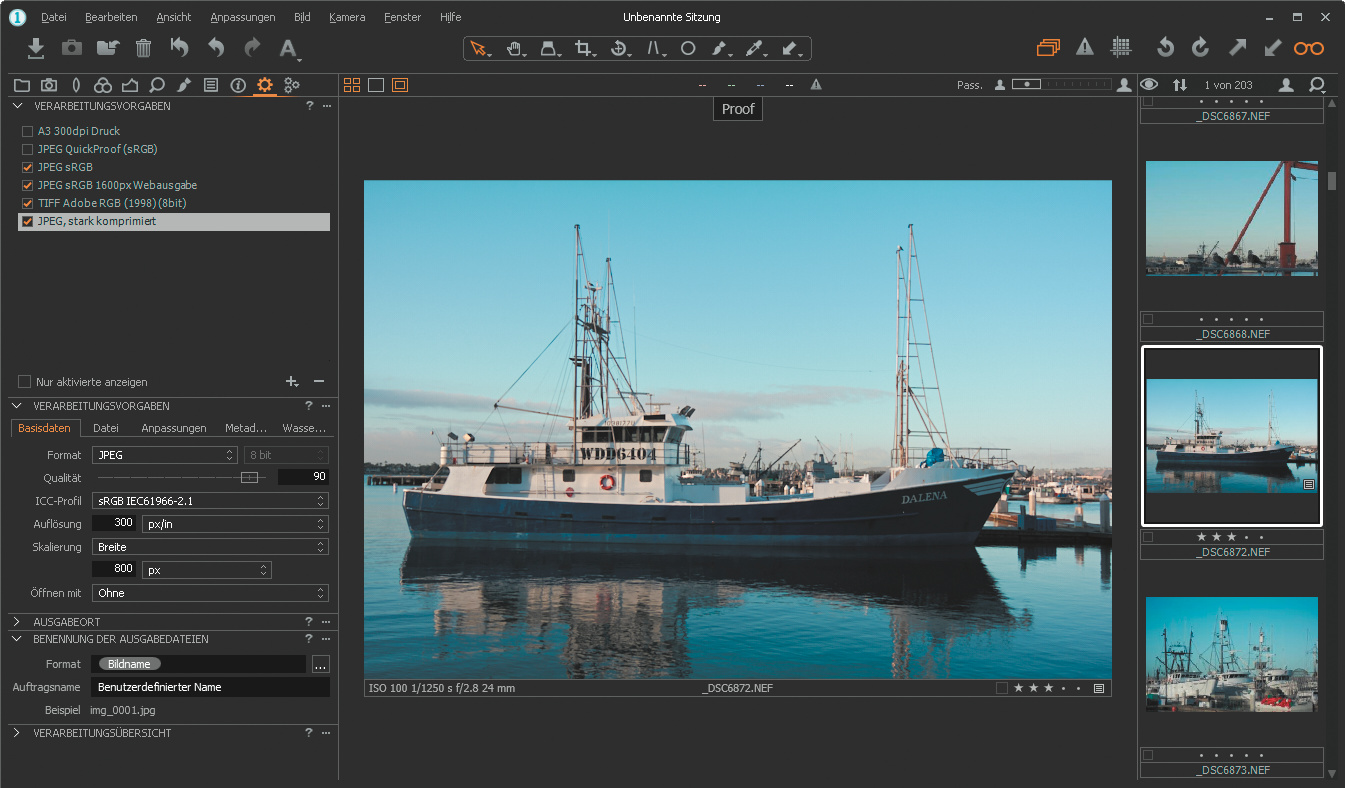Viewport: 1345px width, 788px height.
Task: Select the _DSC6873.NEF thumbnail
Action: pos(1231,654)
